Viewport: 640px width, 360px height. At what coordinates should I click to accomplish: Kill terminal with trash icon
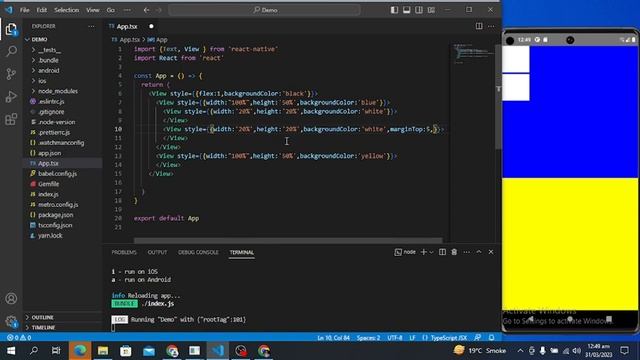click(x=454, y=252)
